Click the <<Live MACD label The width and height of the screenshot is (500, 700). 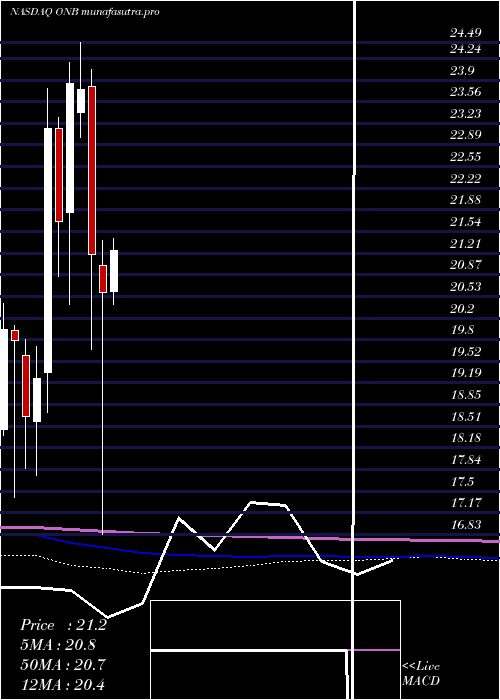tap(421, 673)
